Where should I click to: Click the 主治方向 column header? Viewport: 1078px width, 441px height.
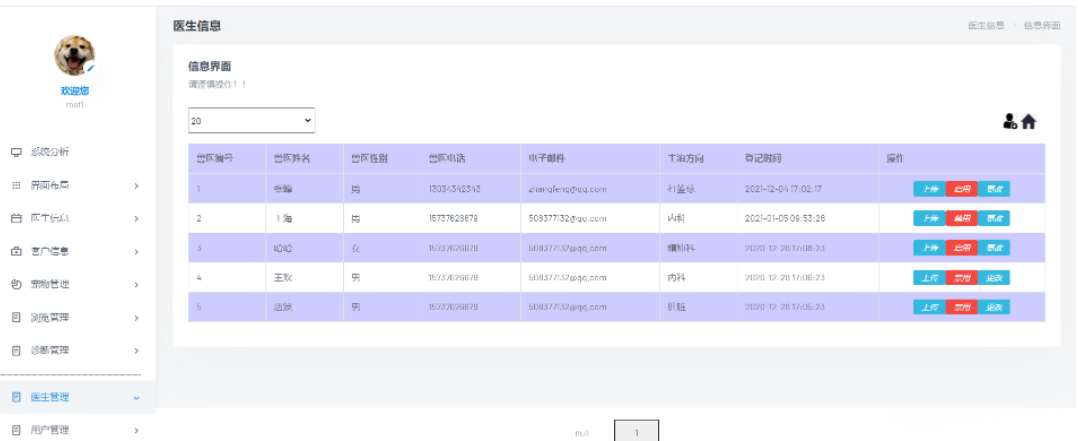[685, 159]
